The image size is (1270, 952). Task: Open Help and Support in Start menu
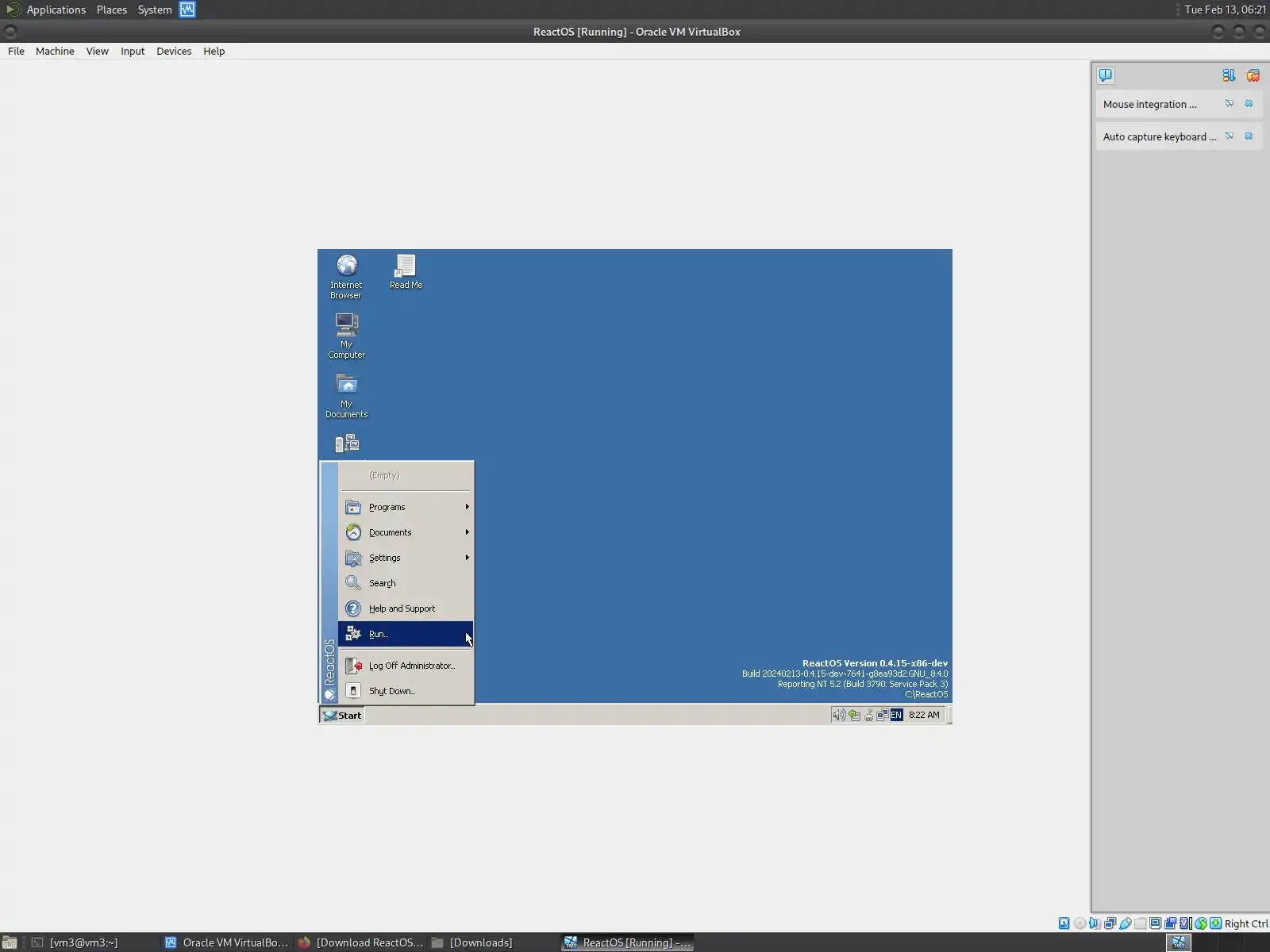[406, 608]
